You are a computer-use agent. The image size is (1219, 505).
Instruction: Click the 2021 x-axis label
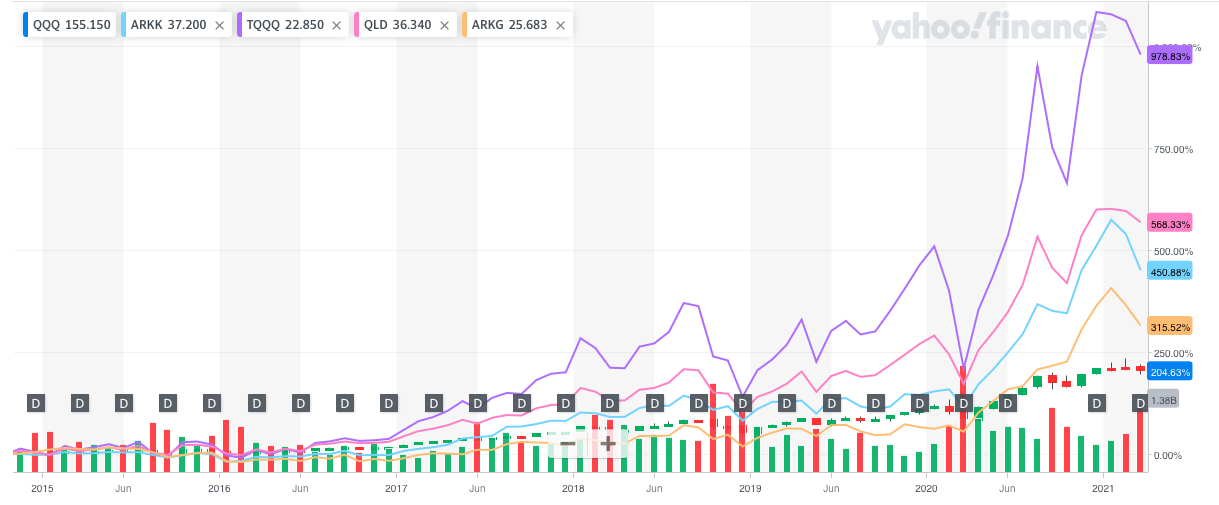tap(1103, 488)
